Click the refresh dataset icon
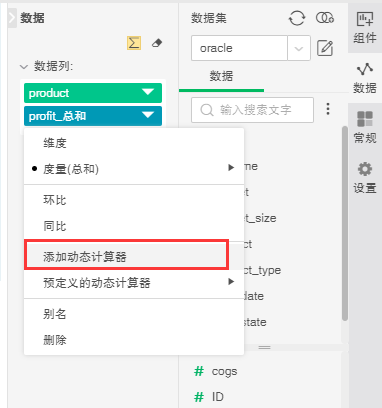 [297, 18]
